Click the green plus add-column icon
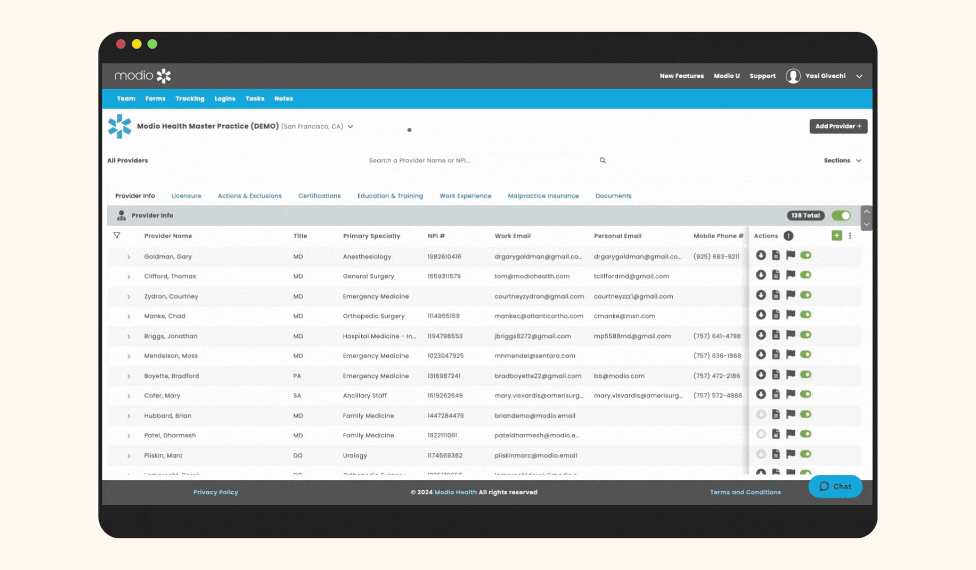 click(x=836, y=236)
